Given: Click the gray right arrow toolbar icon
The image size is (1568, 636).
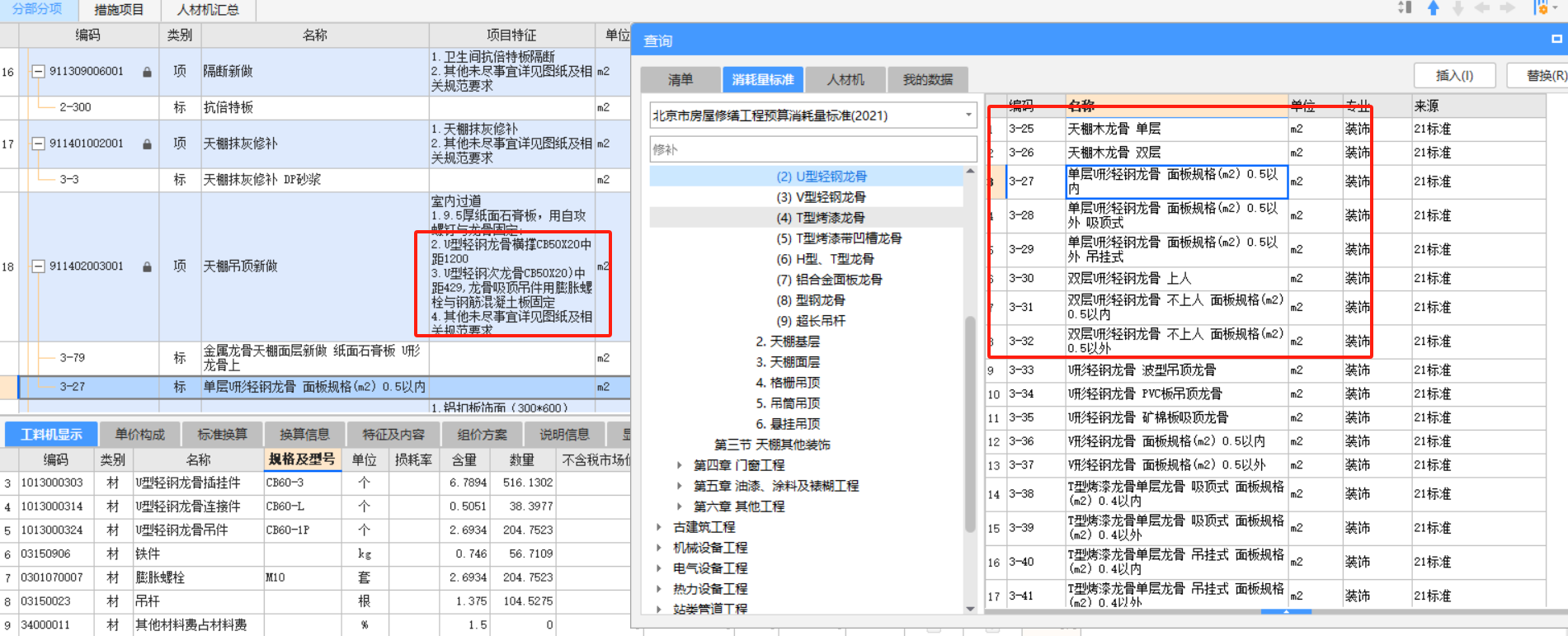Looking at the screenshot, I should pyautogui.click(x=1507, y=8).
